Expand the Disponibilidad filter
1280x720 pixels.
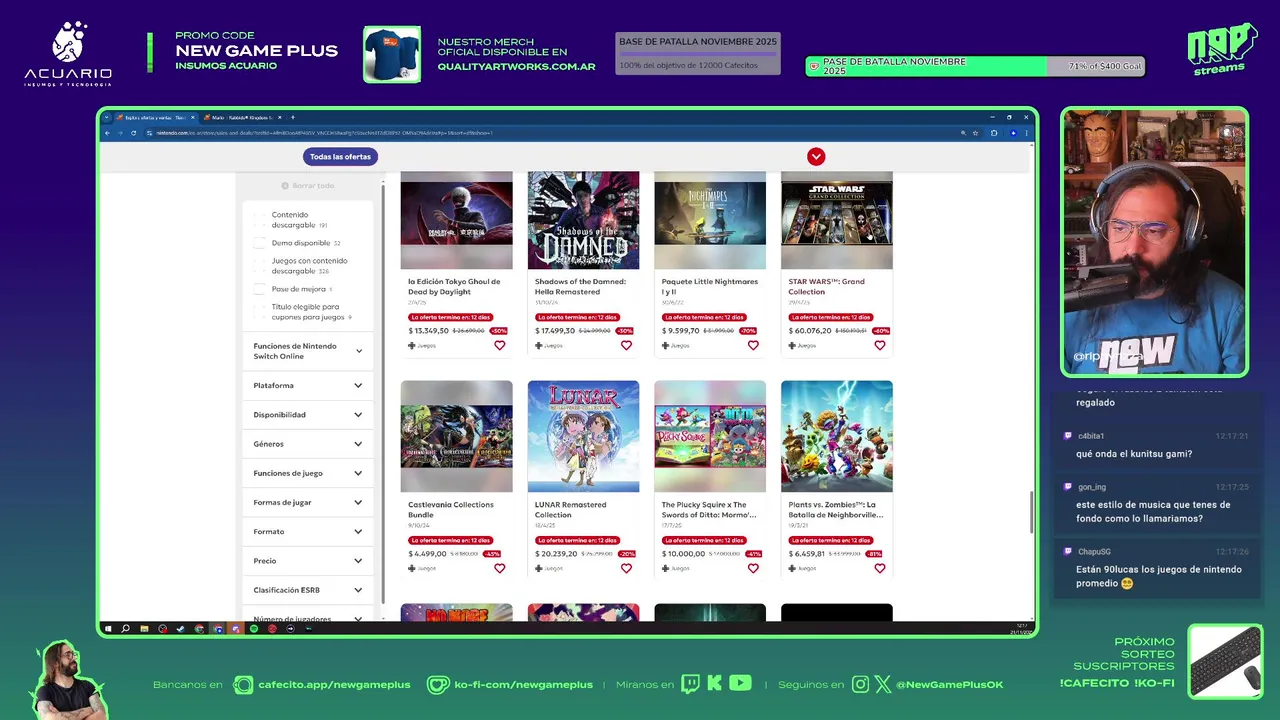click(308, 415)
